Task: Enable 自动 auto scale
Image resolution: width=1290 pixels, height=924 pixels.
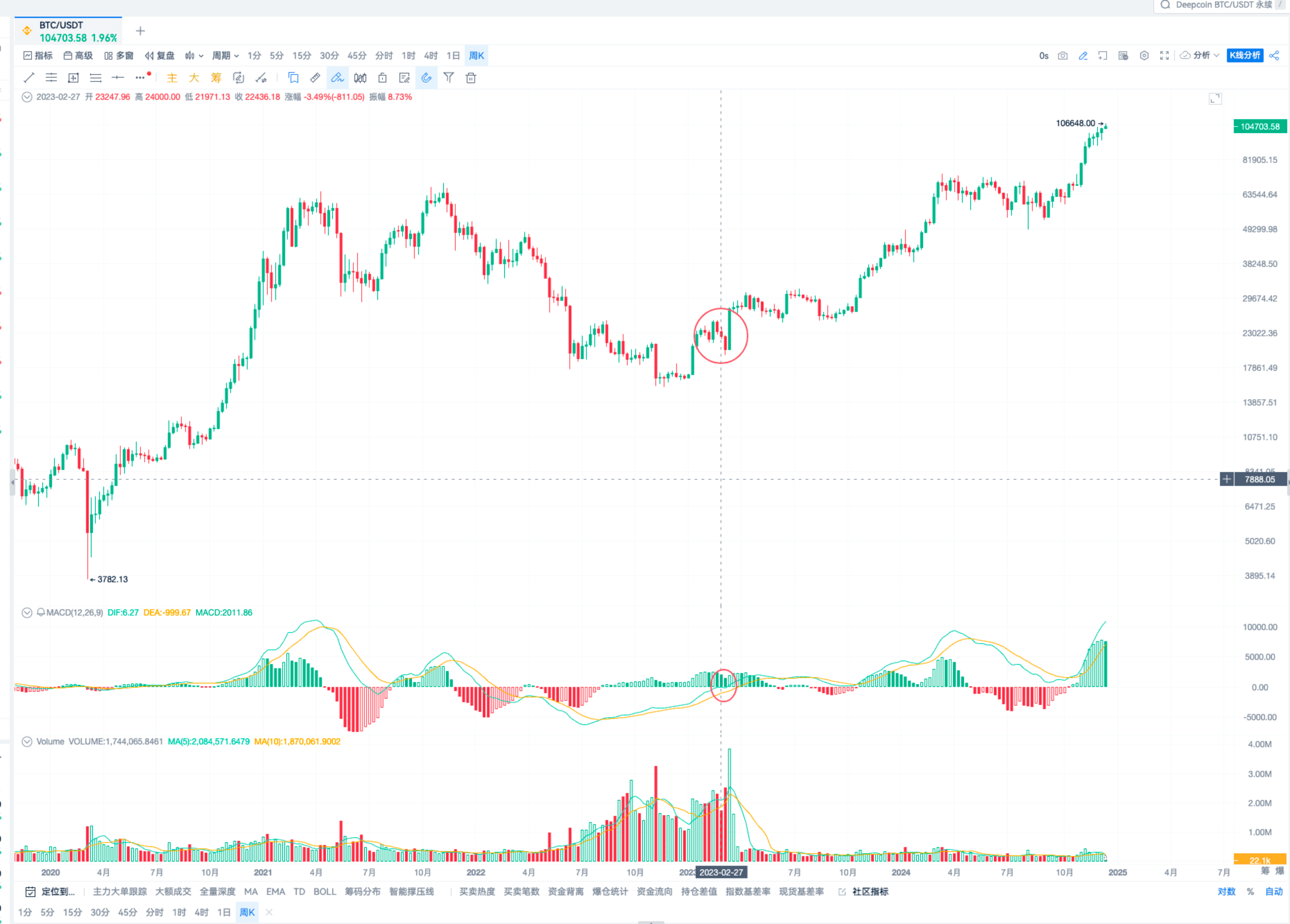Action: click(x=1273, y=891)
